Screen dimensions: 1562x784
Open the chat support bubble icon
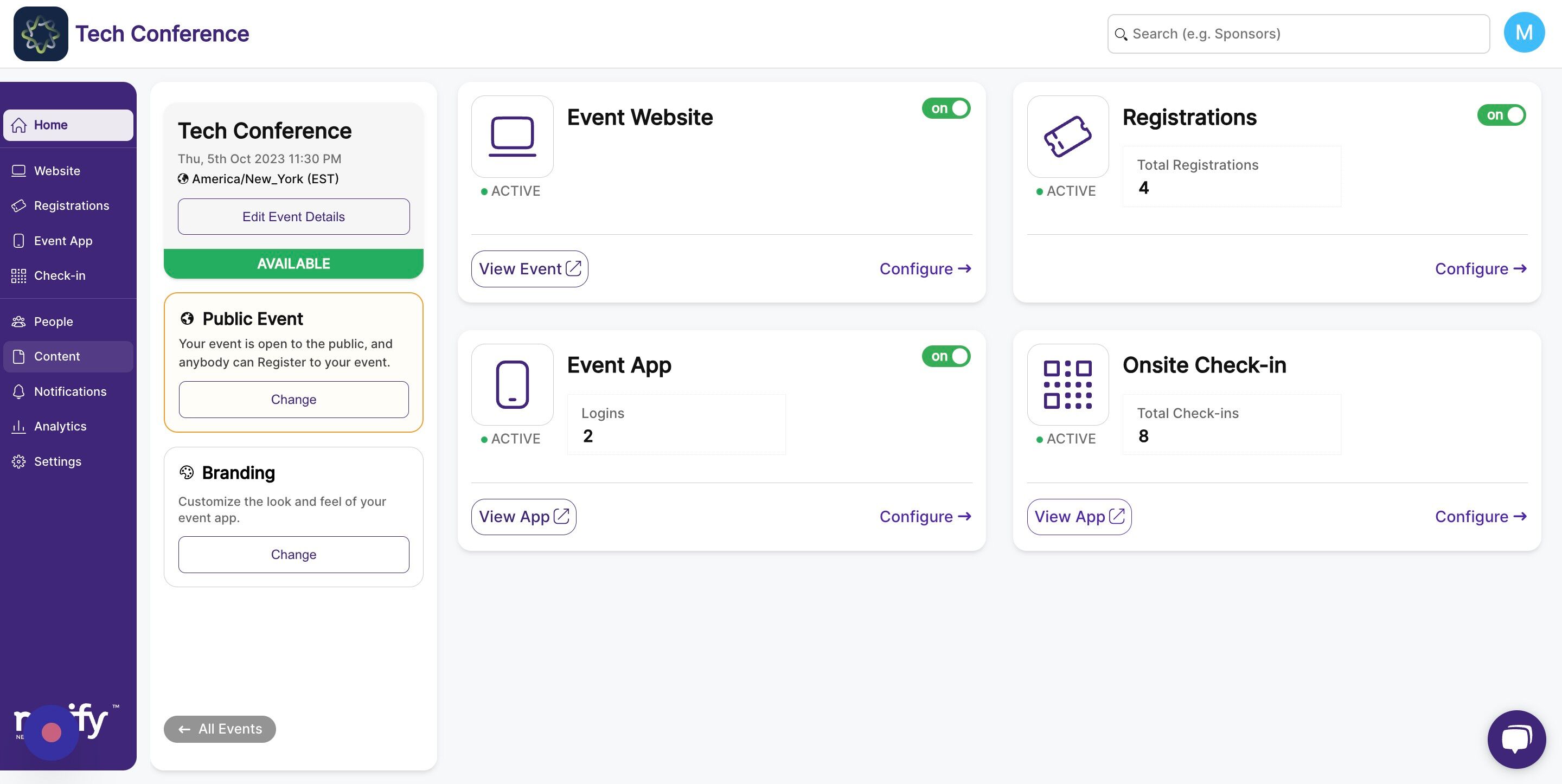(1516, 739)
